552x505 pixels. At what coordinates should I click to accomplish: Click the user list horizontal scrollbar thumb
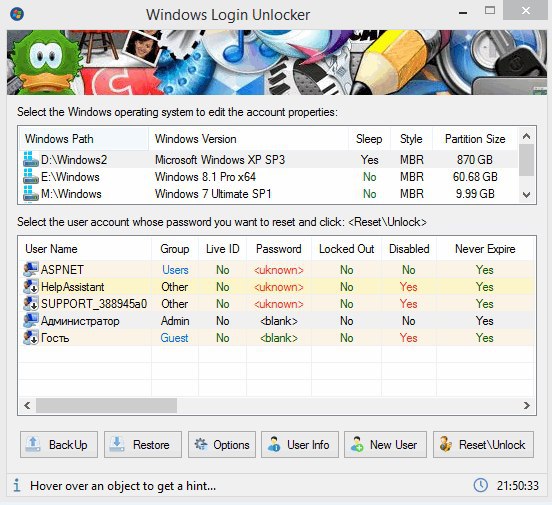point(106,405)
